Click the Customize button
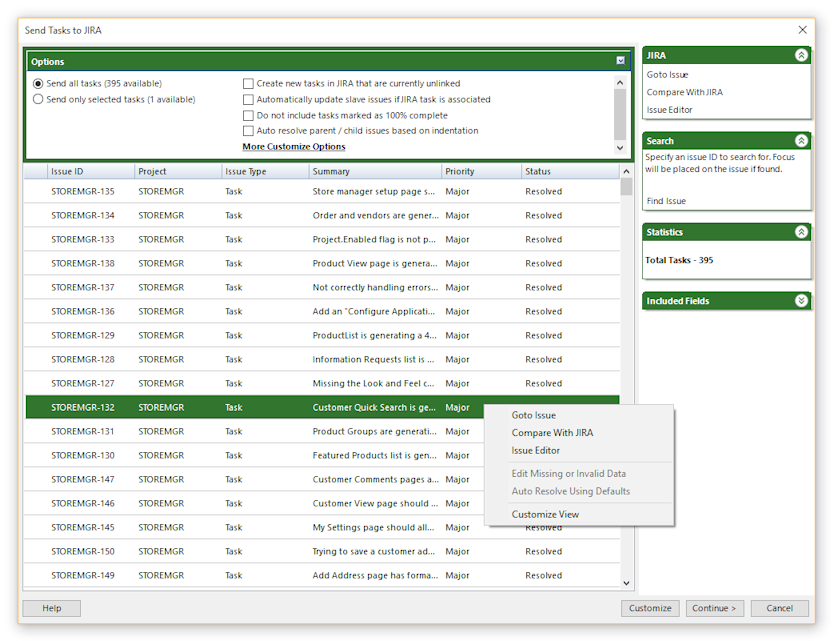Screen dimensions: 838x641 pos(650,608)
